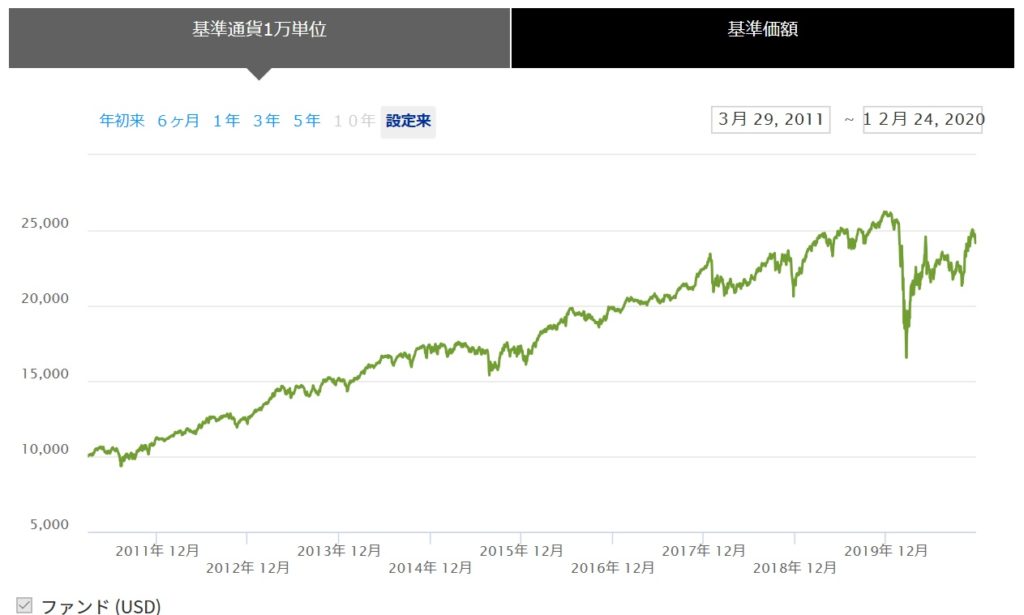Click the 5,000 y-axis label
This screenshot has height=615, width=1024.
point(49,525)
